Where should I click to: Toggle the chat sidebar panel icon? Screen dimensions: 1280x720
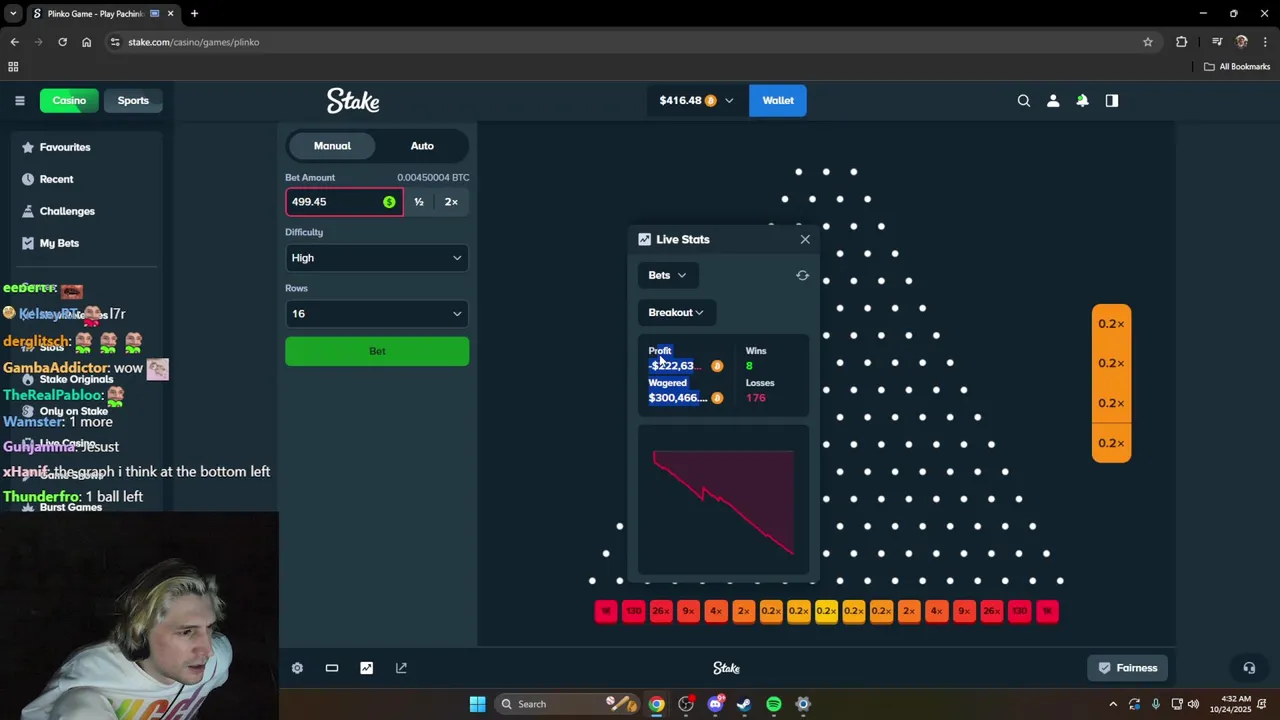tap(1112, 100)
